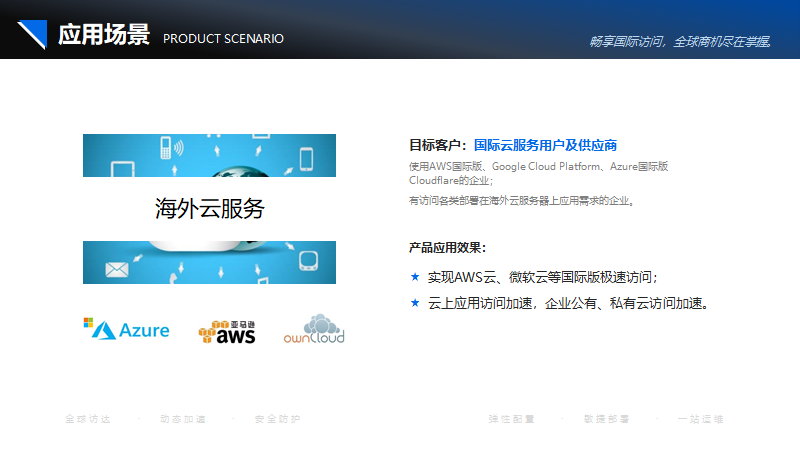Click the 海外云服务 title text
800x450 pixels.
[209, 209]
